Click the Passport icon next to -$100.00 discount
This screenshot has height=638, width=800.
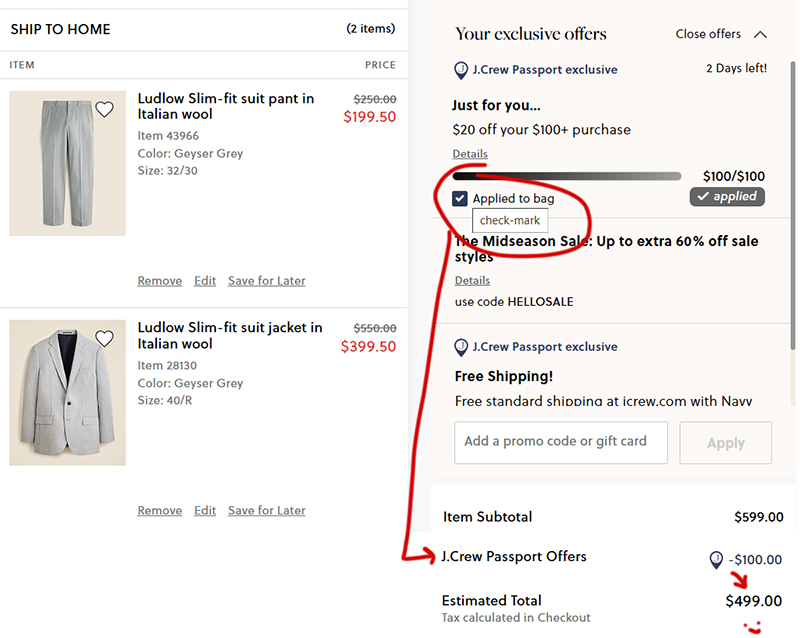716,560
